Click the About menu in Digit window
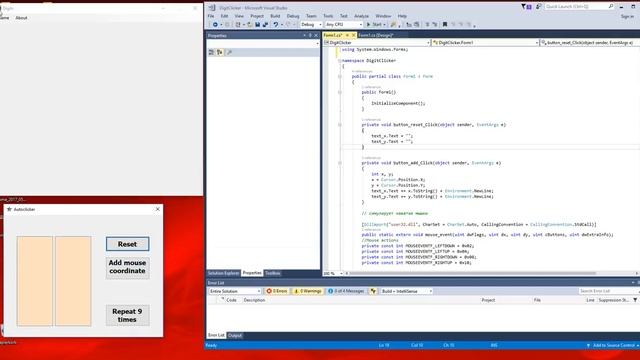Viewport: 640px width, 360px height. [21, 18]
